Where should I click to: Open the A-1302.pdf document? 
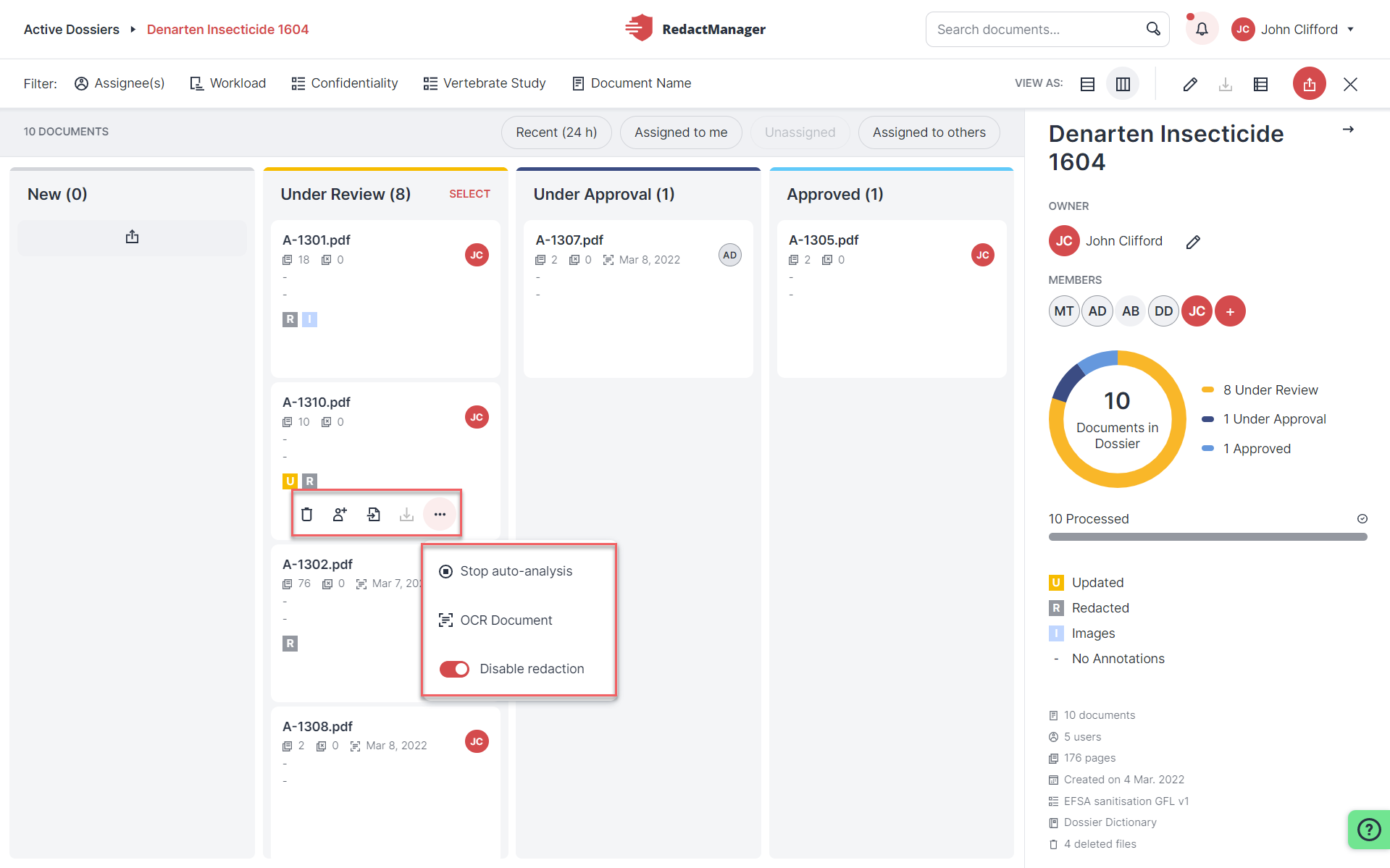[317, 565]
